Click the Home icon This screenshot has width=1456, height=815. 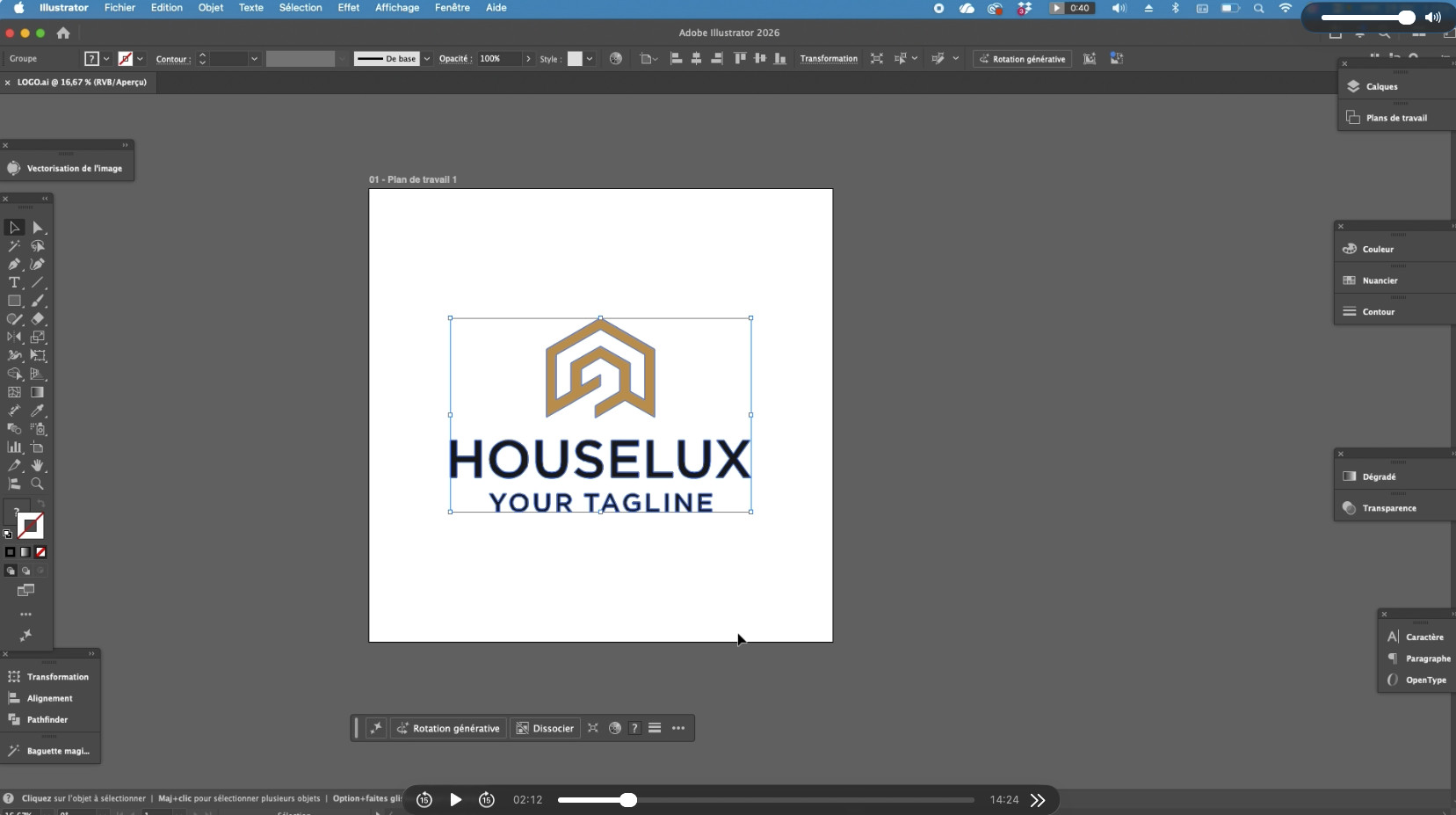tap(63, 33)
